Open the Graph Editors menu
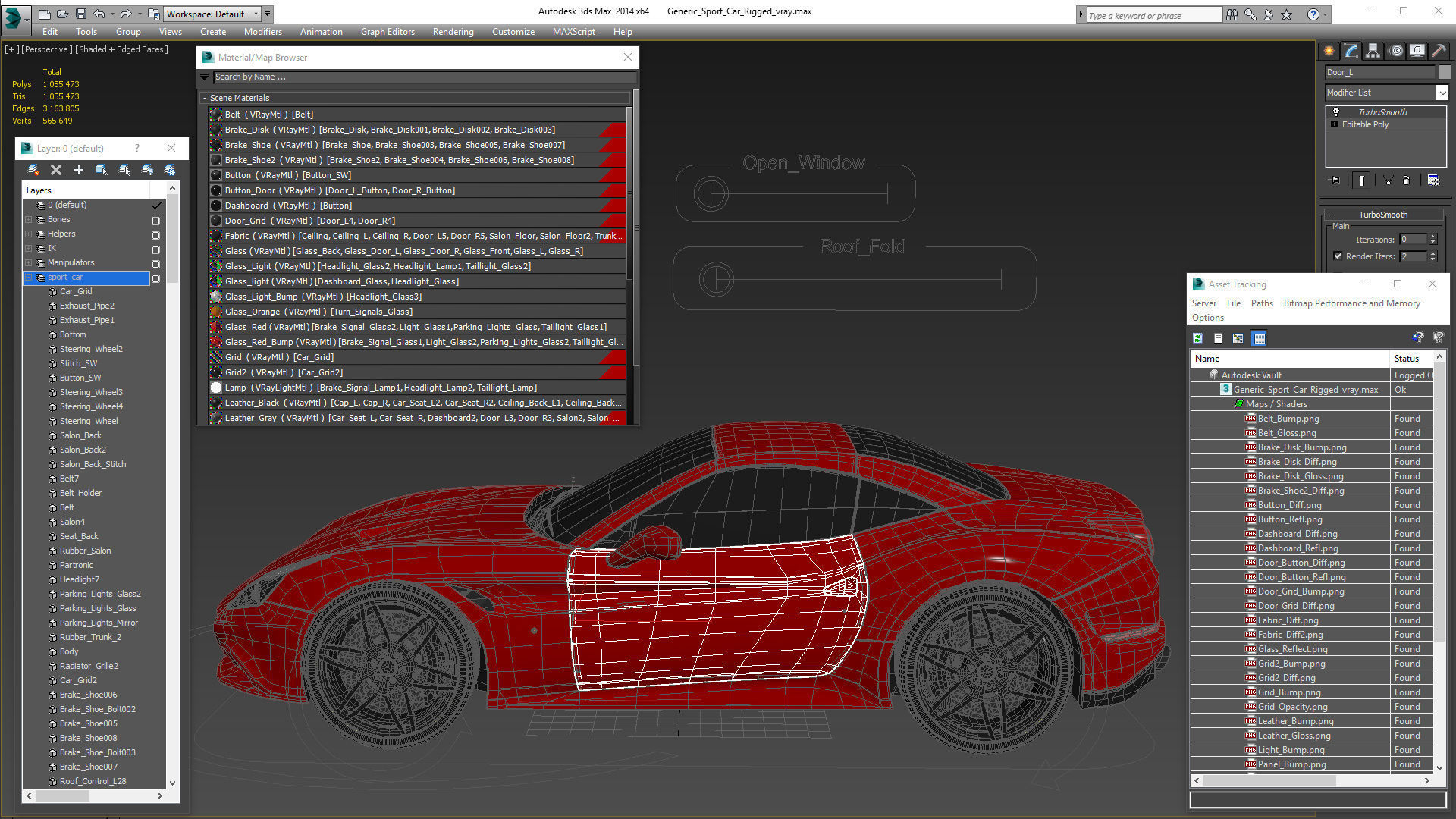 (x=387, y=32)
